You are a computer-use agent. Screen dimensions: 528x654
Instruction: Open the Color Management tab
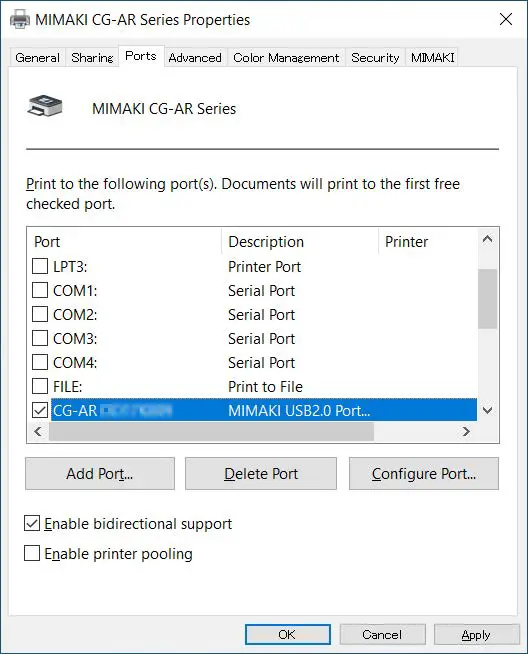(286, 58)
